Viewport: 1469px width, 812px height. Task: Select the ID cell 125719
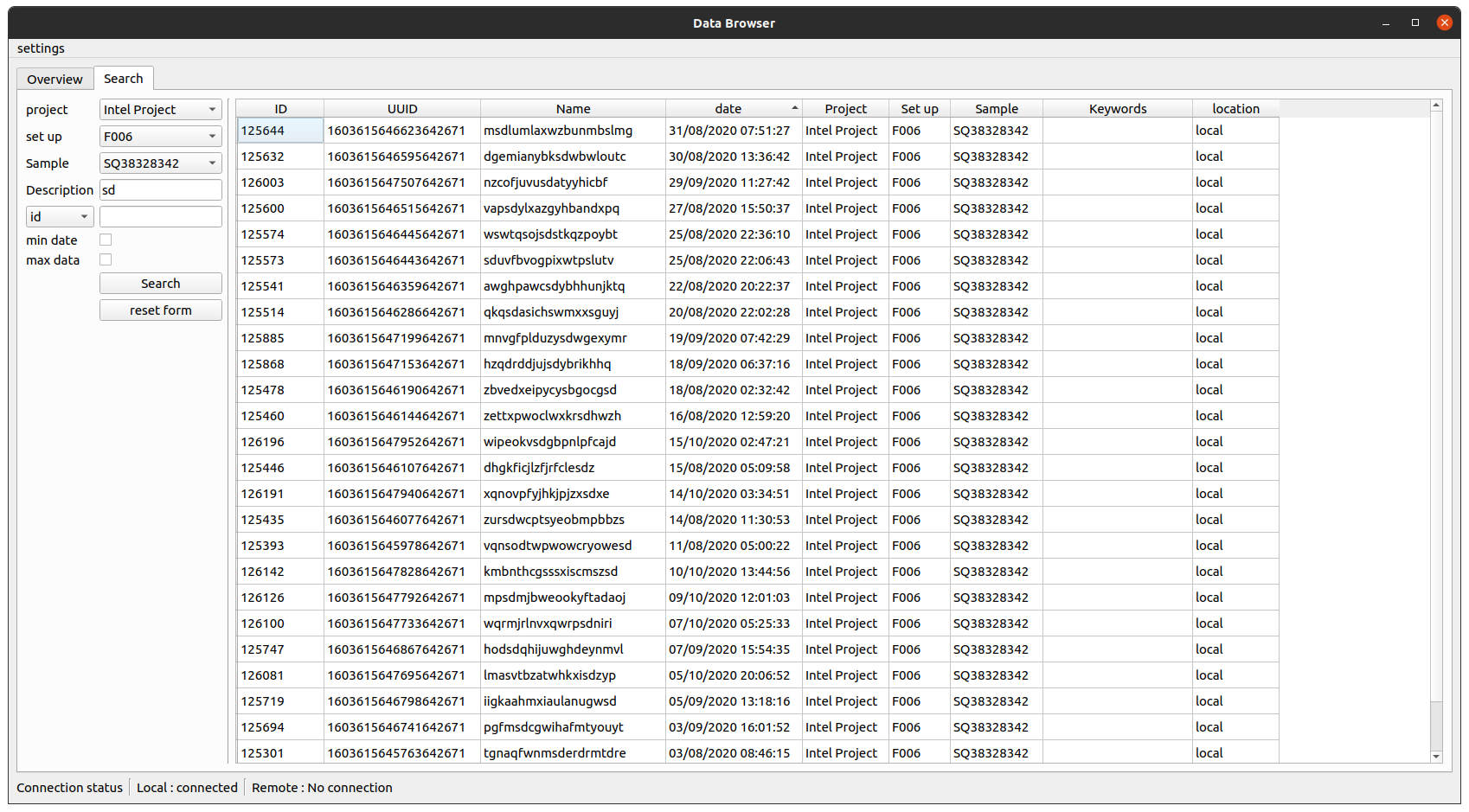[x=280, y=701]
